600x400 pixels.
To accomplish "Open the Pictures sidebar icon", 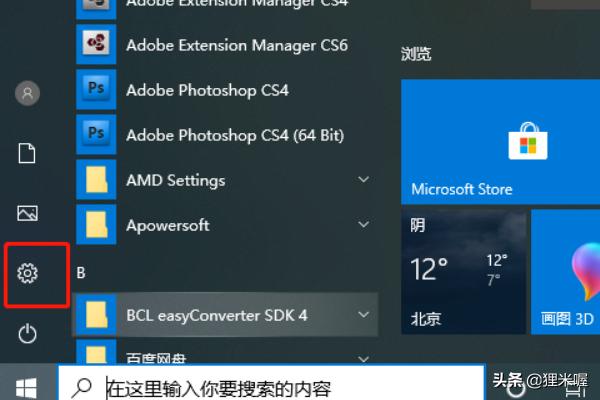I will pos(28,212).
